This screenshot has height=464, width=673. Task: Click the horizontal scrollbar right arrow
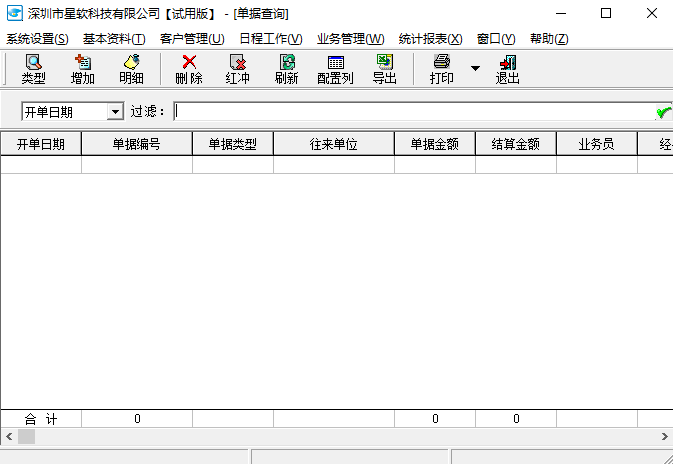tap(664, 437)
